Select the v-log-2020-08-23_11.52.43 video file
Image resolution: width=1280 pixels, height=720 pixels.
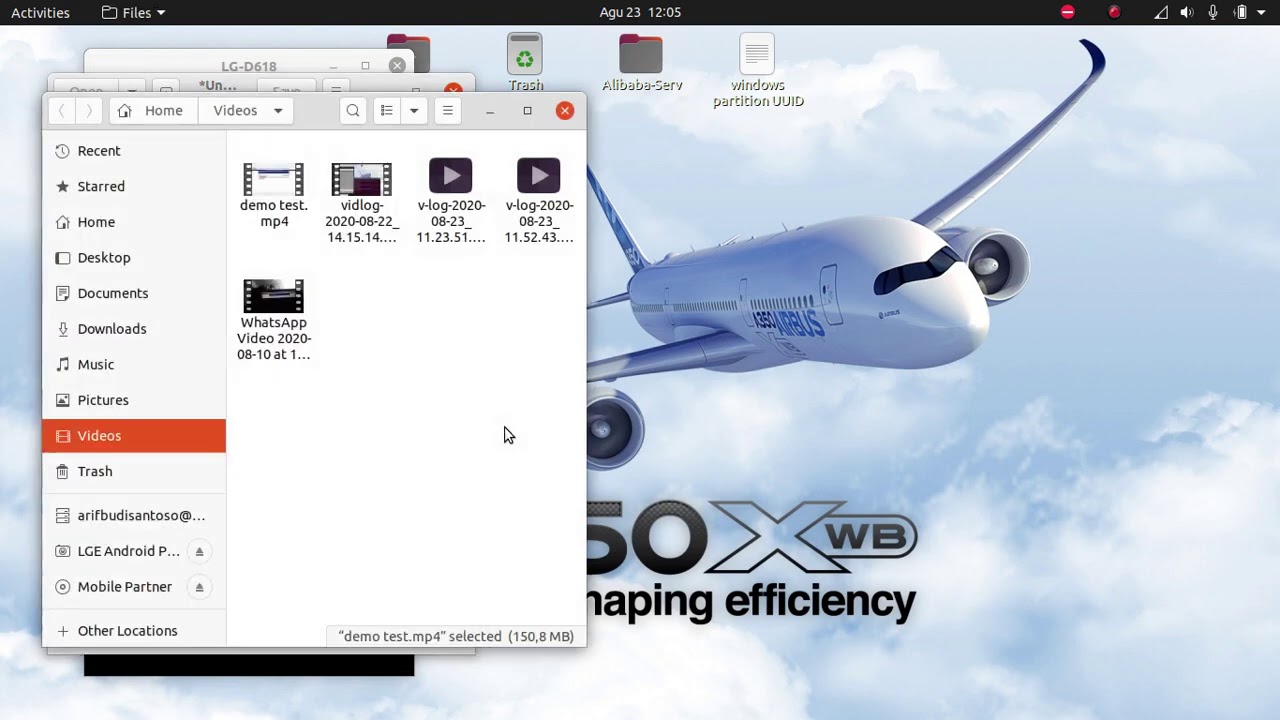pos(539,201)
